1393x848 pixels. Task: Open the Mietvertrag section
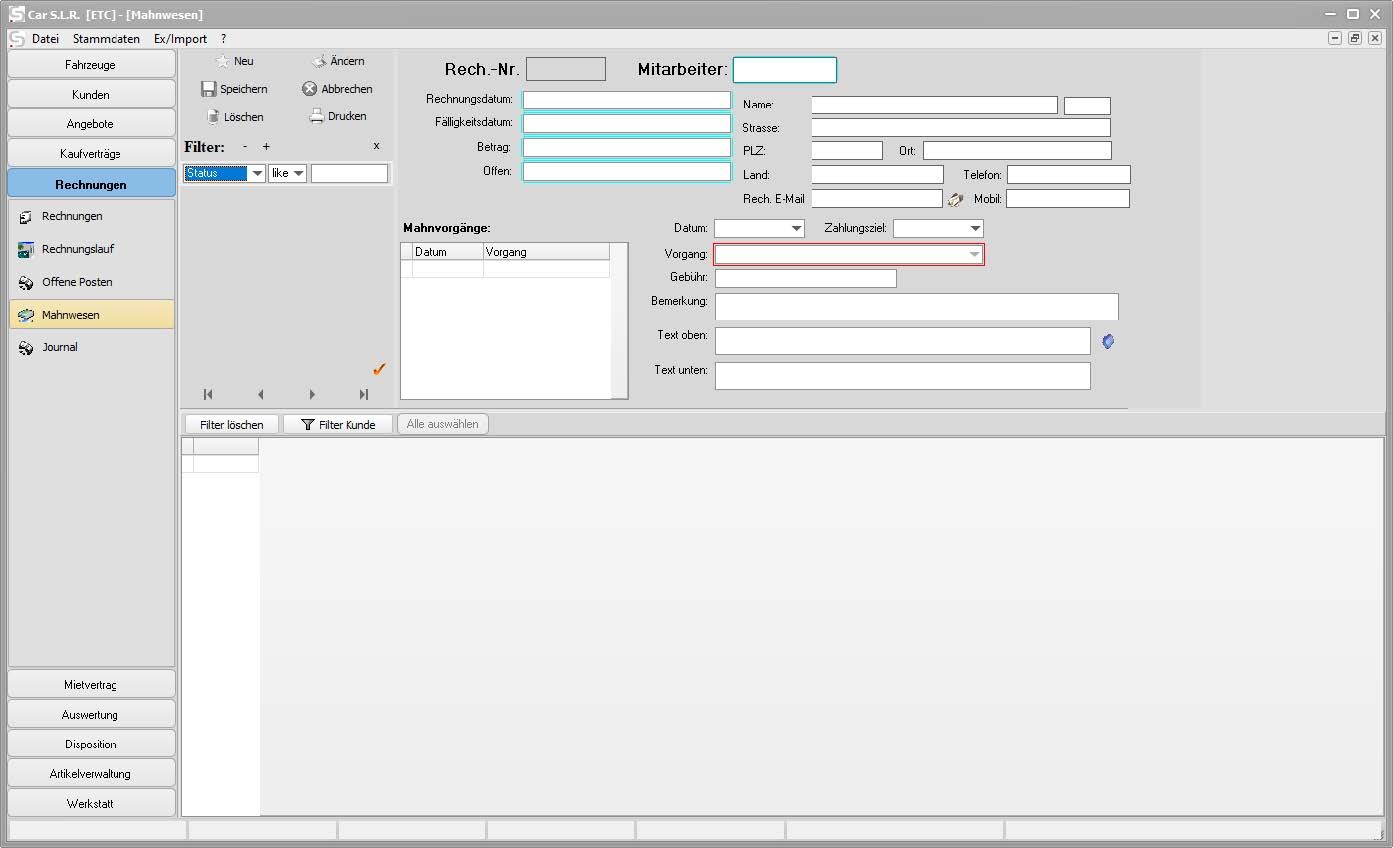(x=91, y=685)
